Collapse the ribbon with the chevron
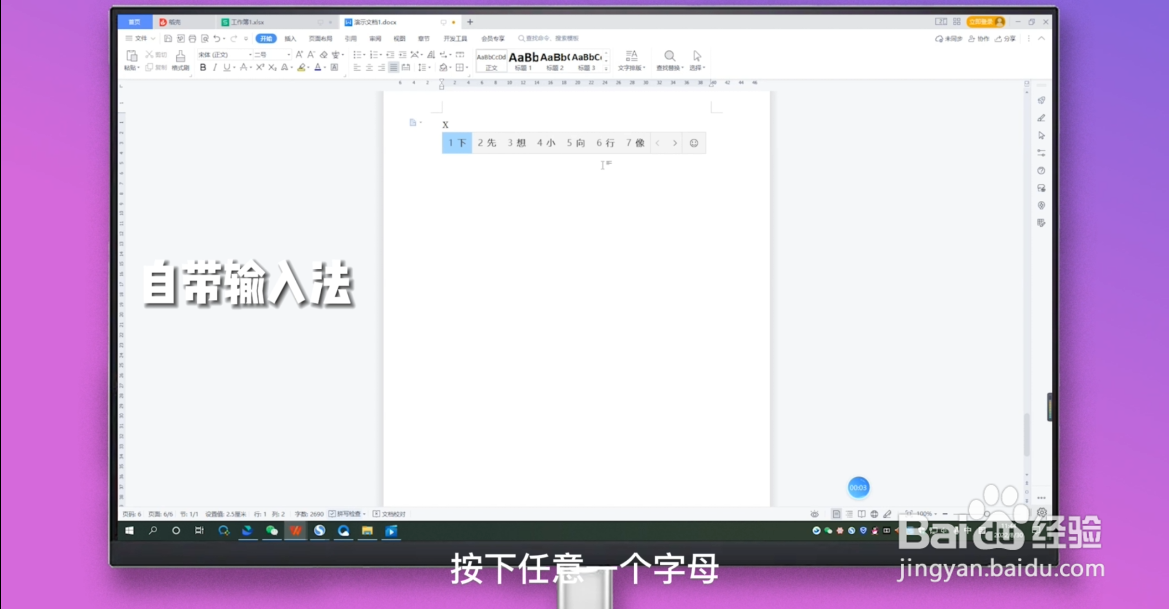This screenshot has height=609, width=1169. (1042, 39)
